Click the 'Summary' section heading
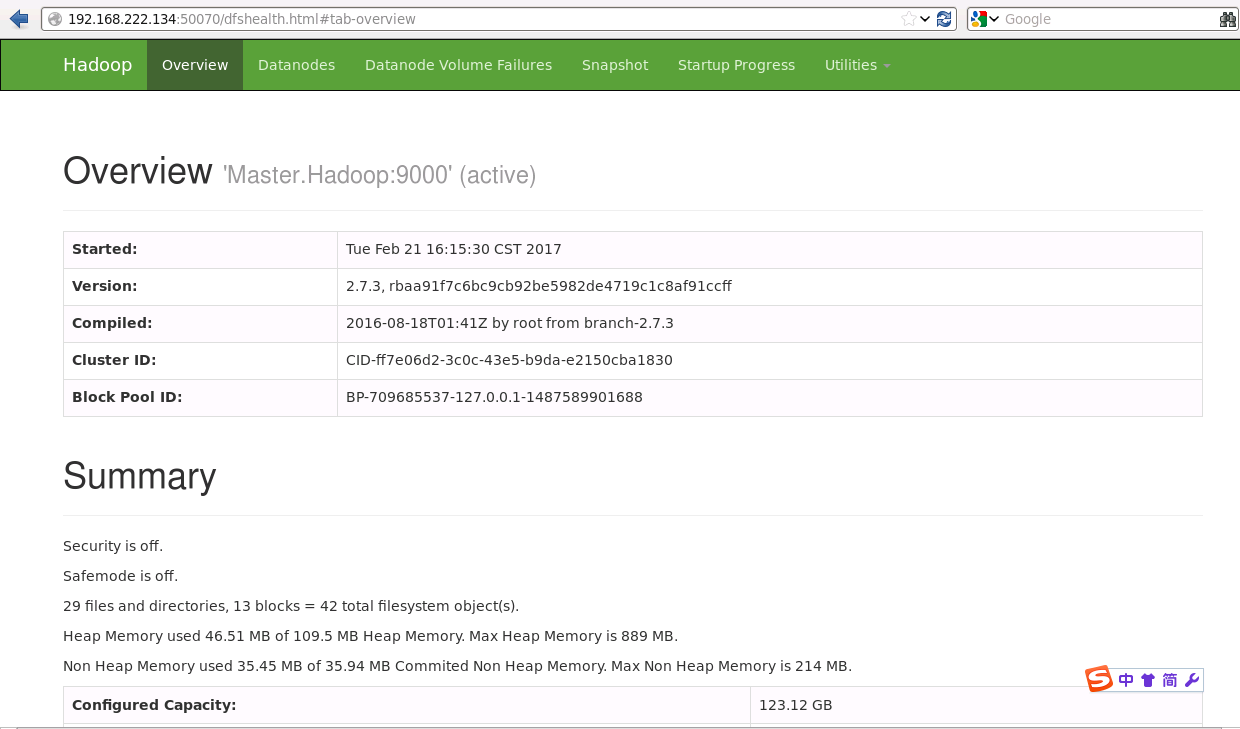 (140, 476)
